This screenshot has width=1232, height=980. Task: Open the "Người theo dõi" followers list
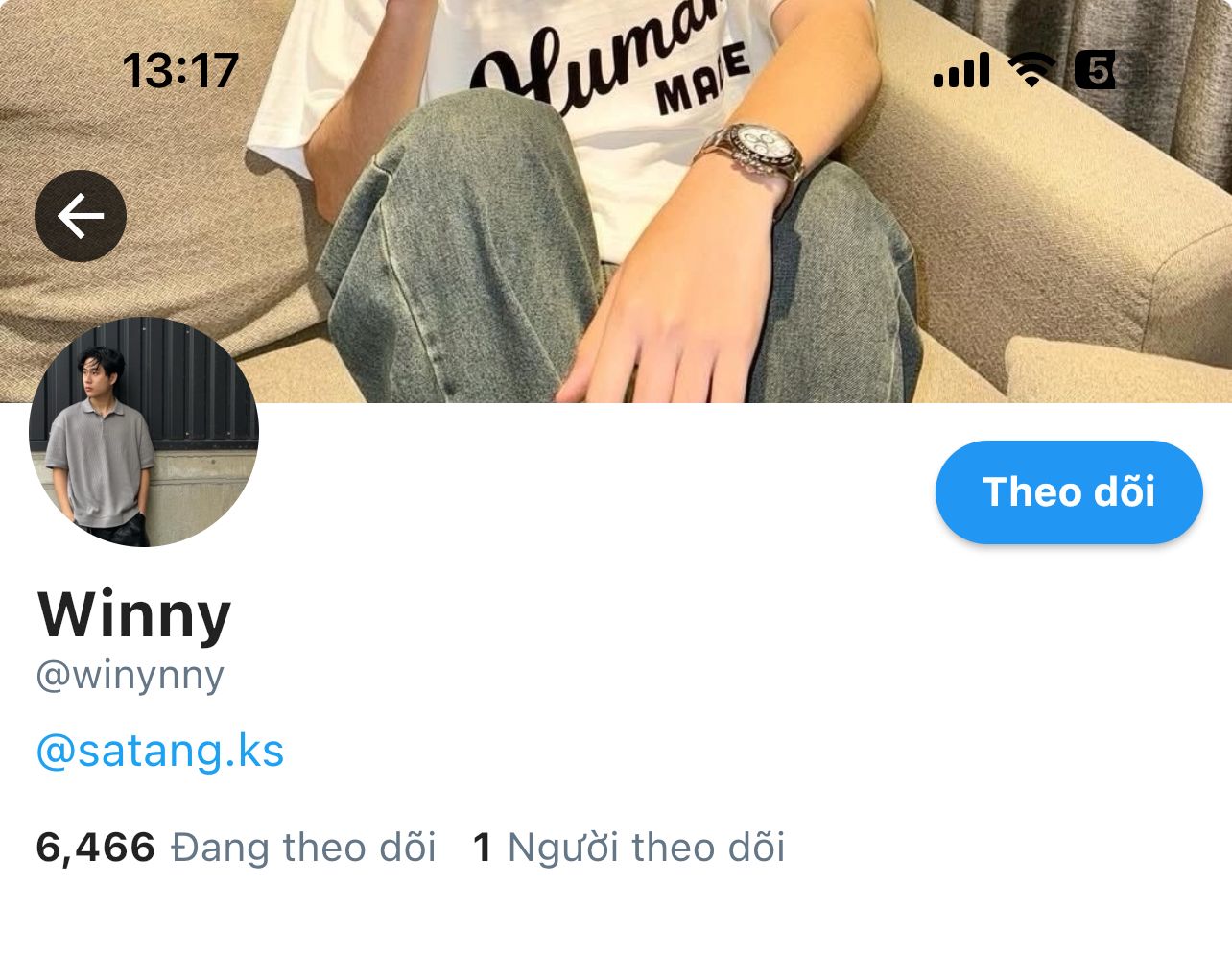point(646,848)
